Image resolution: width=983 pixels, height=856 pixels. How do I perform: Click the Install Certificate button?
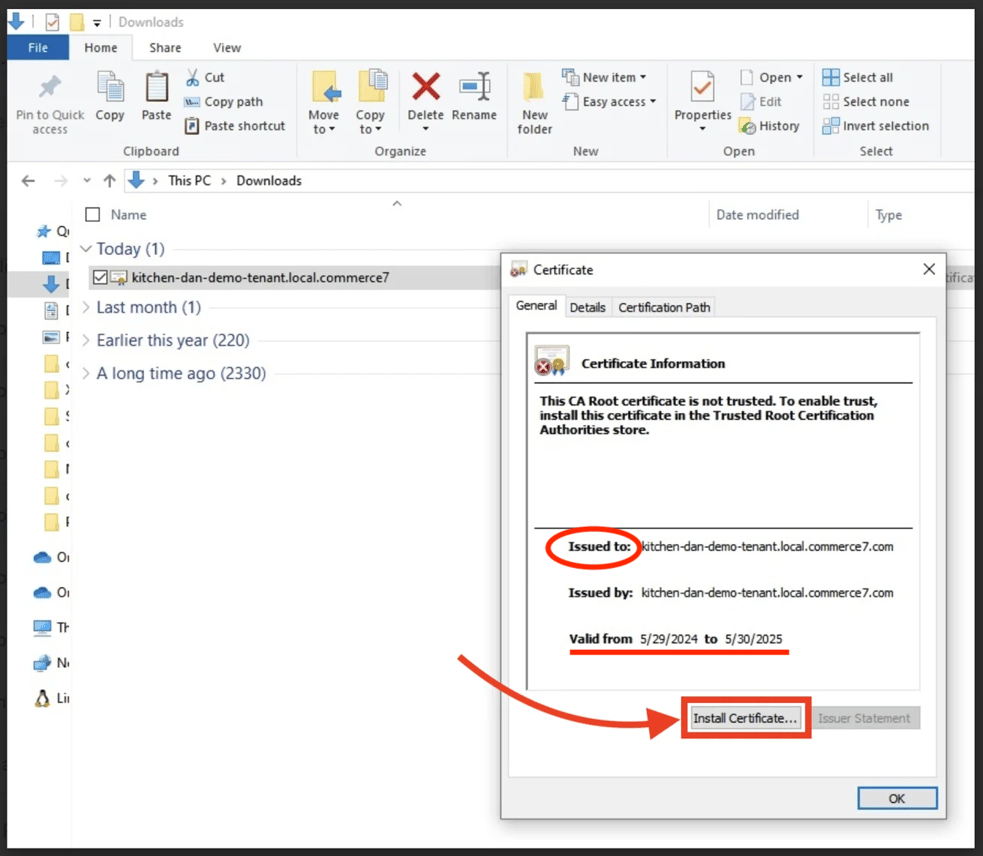[745, 717]
